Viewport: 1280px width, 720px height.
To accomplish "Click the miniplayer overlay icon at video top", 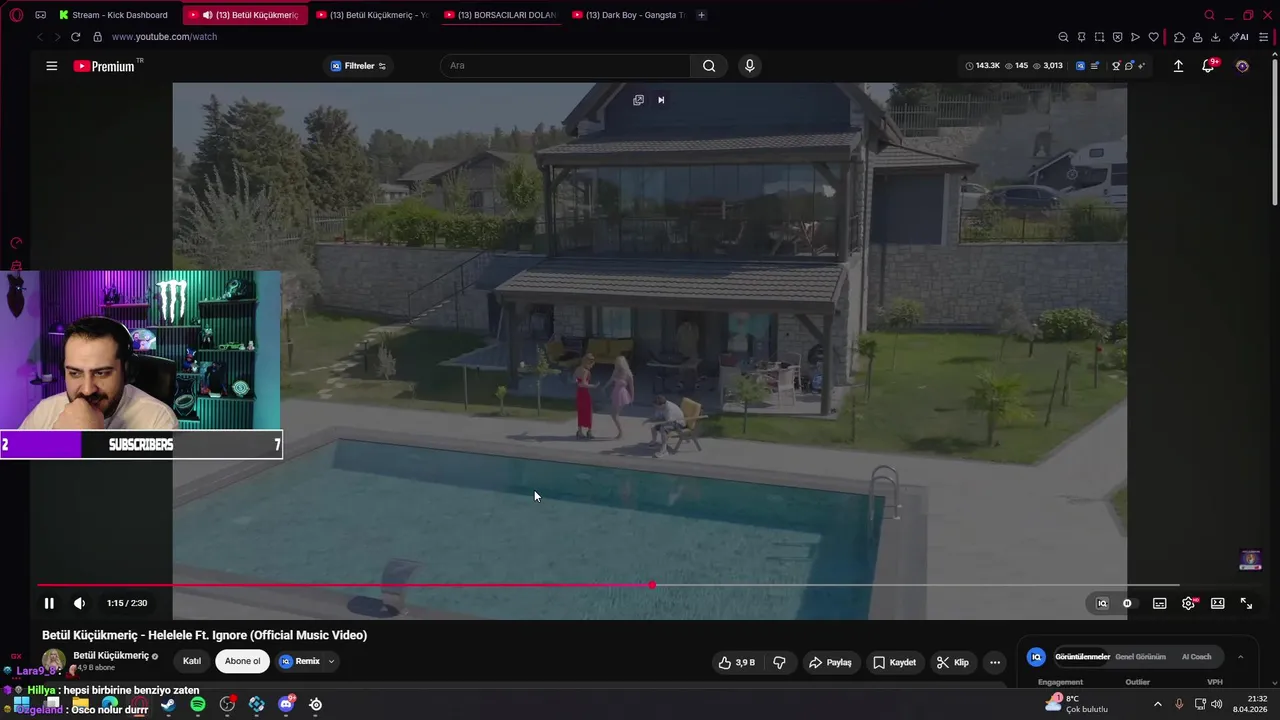I will 638,100.
